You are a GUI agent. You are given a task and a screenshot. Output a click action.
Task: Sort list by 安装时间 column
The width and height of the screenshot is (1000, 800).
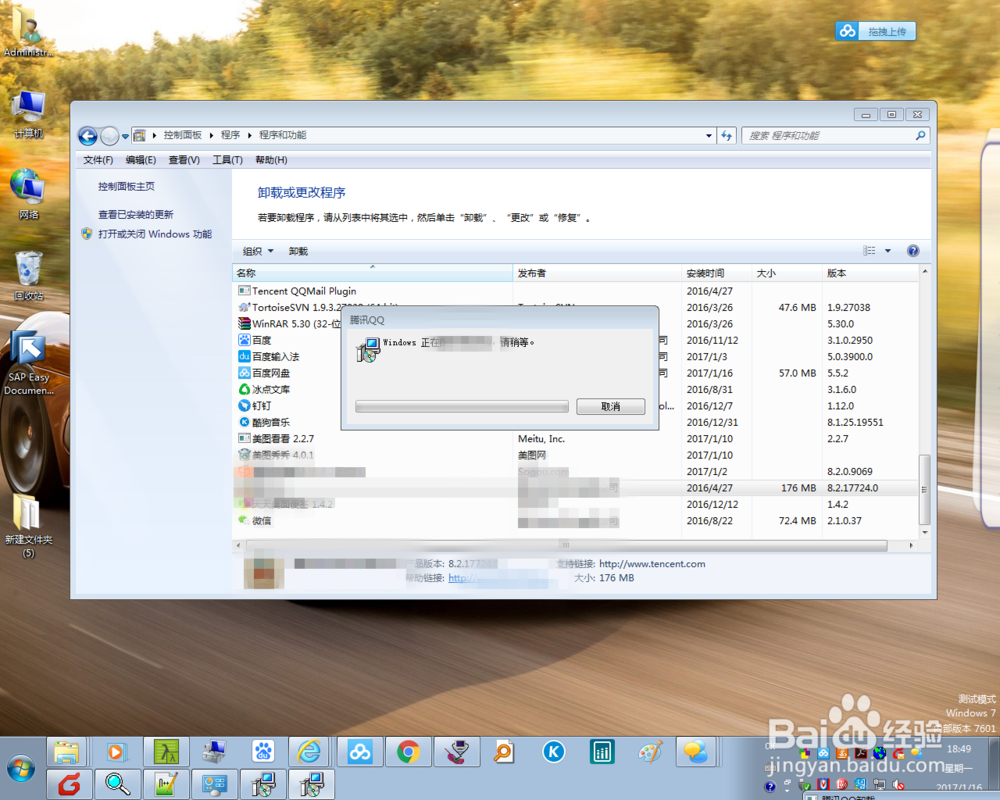717,273
